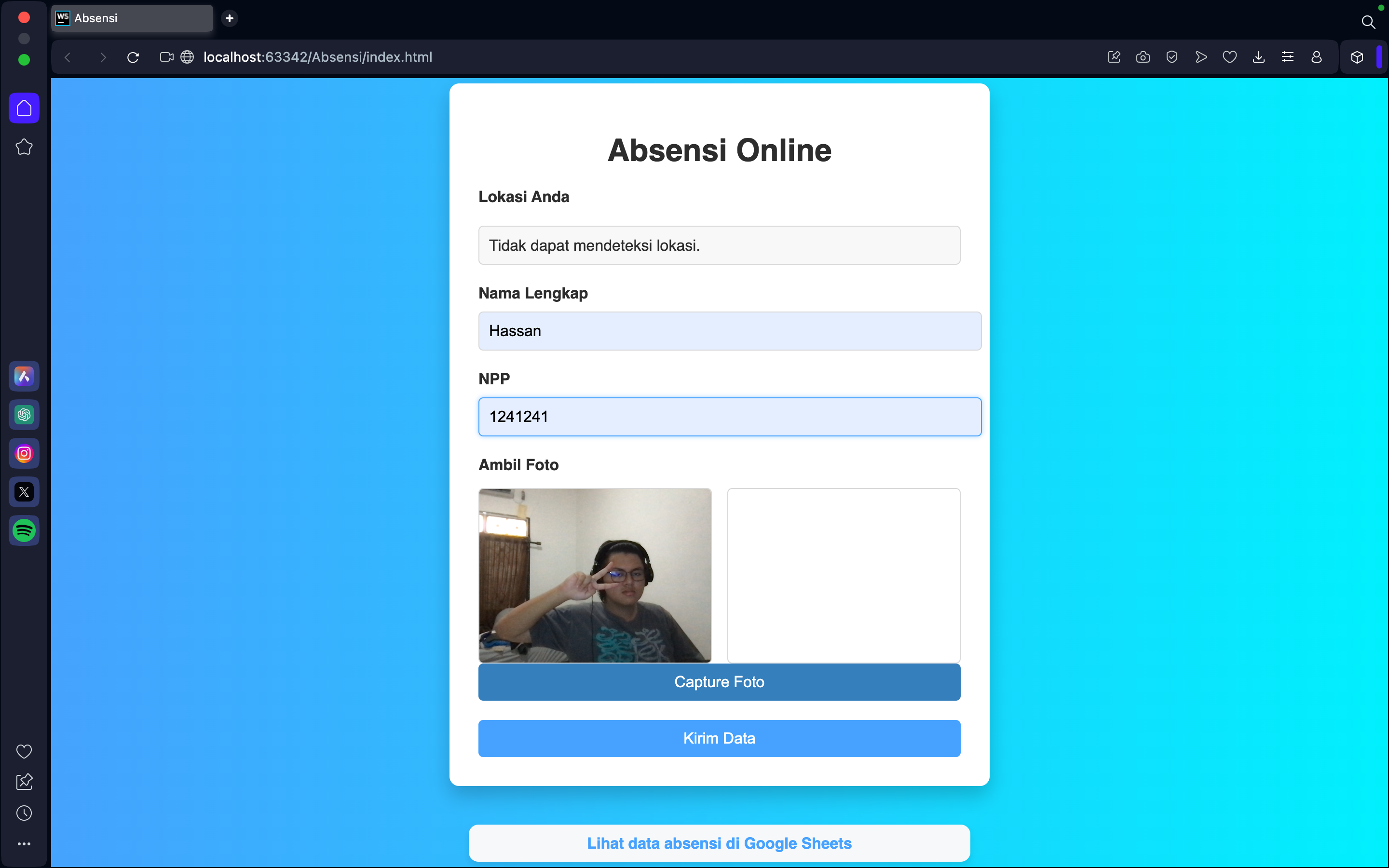Click the edit page icon in toolbar
The image size is (1389, 868).
point(1114,57)
